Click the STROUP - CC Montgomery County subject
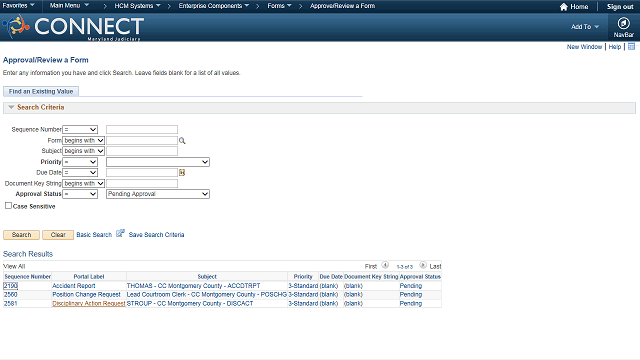Image resolution: width=640 pixels, height=360 pixels. (190, 303)
